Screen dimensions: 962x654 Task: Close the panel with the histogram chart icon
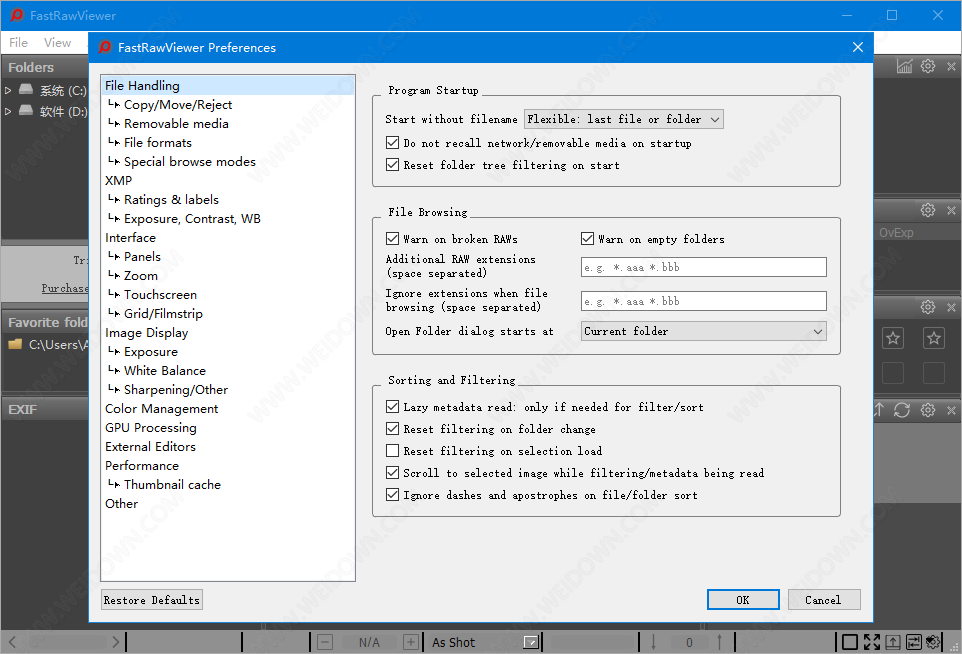coord(951,66)
